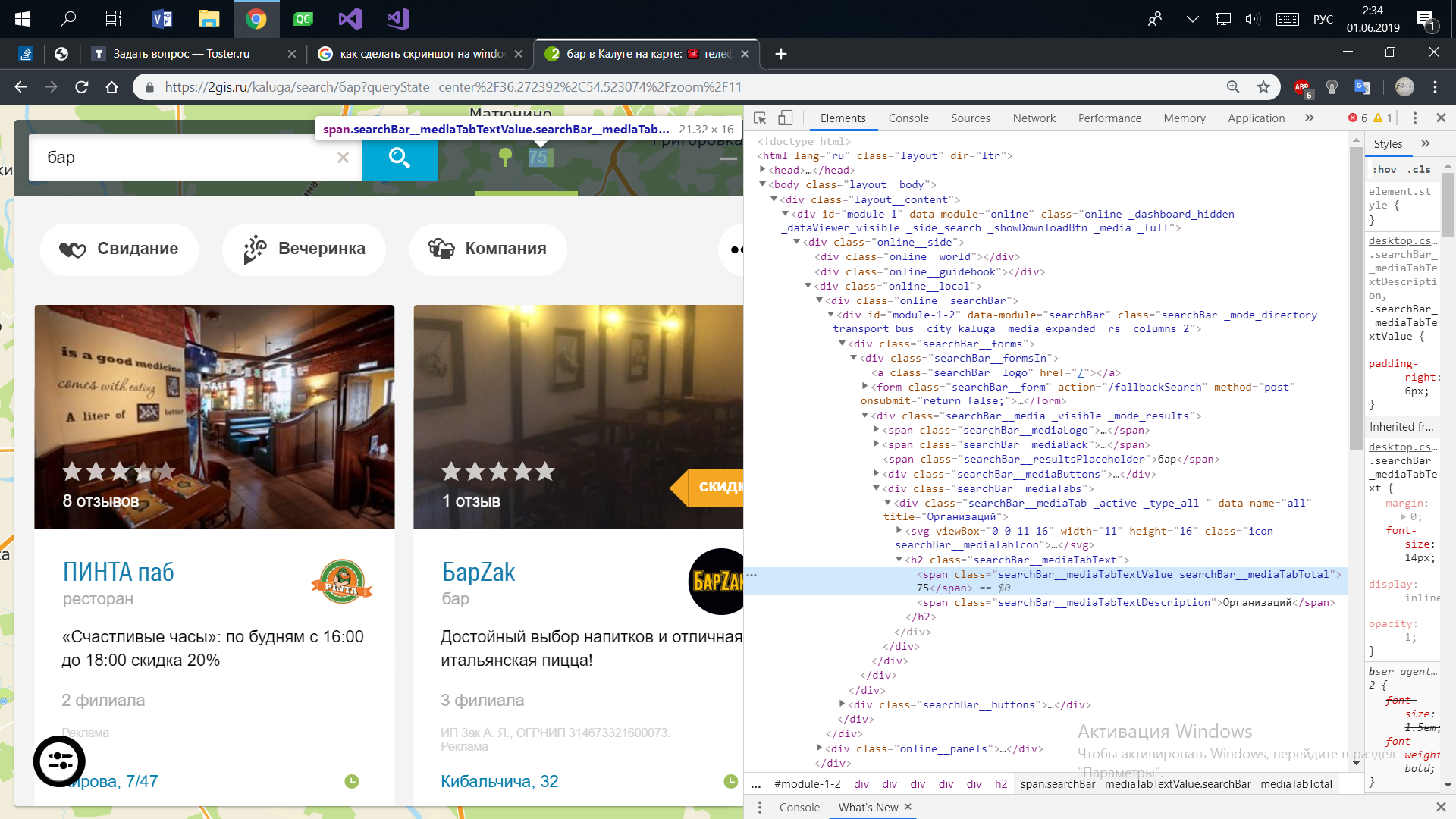
Task: Close the DevTools panel
Action: click(1442, 118)
